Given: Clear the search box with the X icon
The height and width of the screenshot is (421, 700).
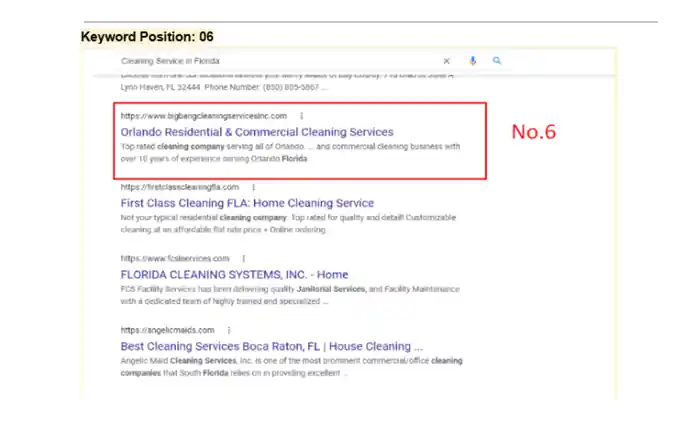Looking at the screenshot, I should tap(446, 61).
